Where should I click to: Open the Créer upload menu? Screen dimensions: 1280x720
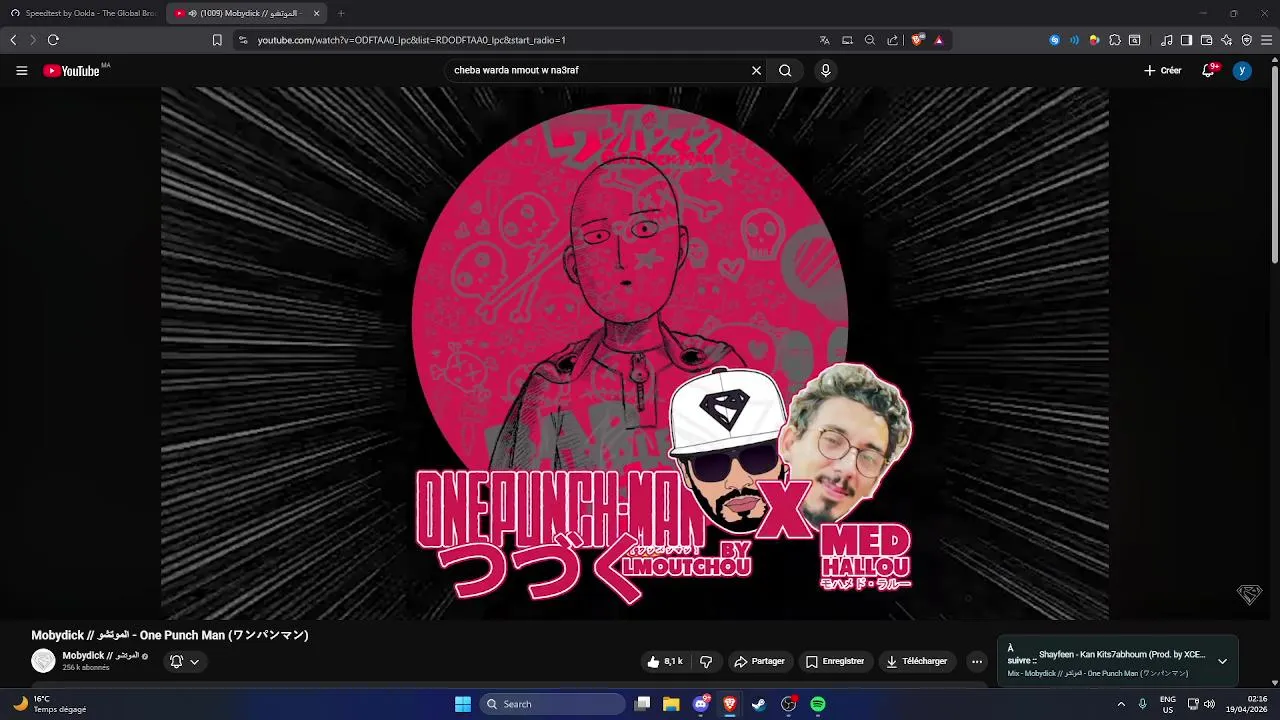tap(1163, 71)
